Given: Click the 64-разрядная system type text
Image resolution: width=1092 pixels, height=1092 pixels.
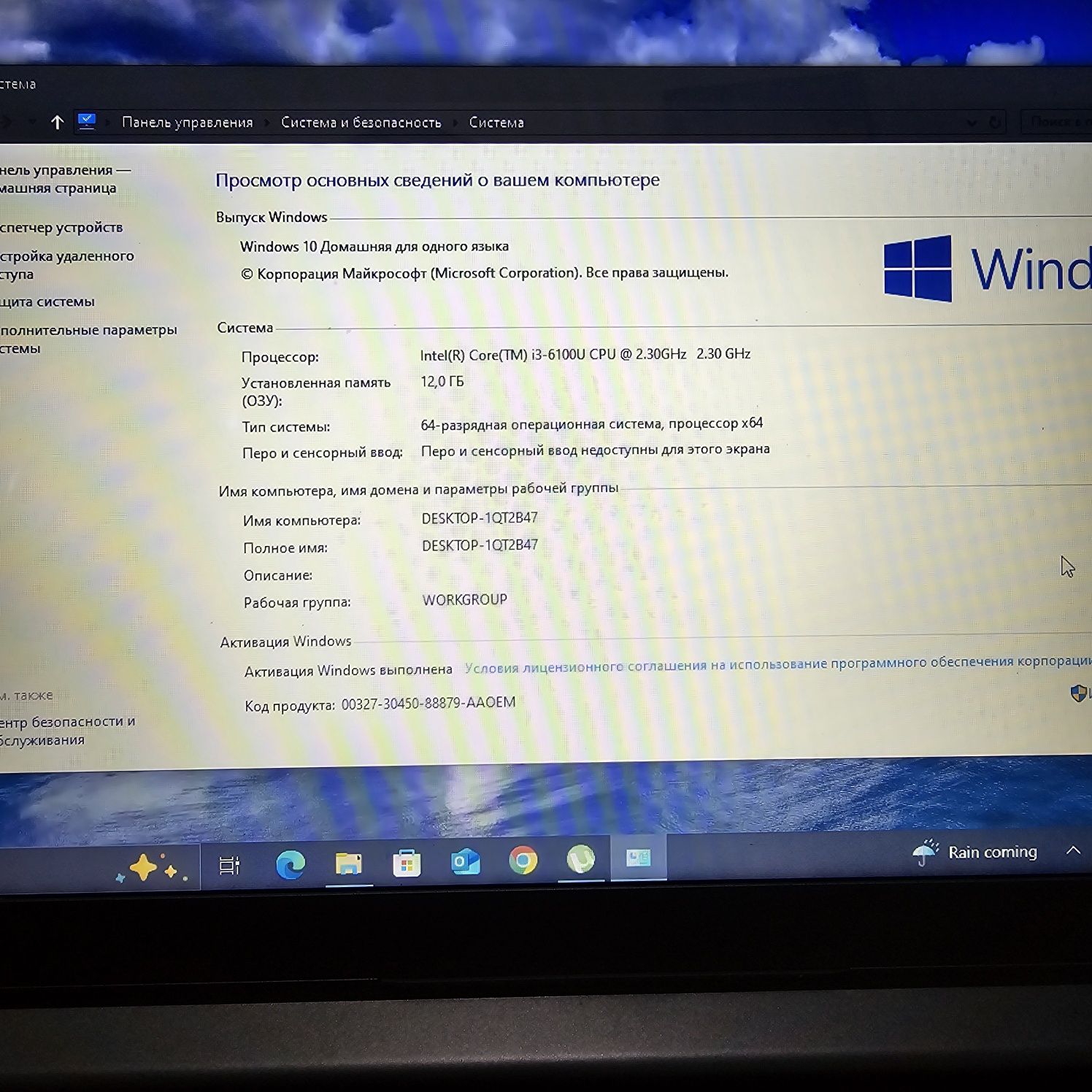Looking at the screenshot, I should click(592, 423).
